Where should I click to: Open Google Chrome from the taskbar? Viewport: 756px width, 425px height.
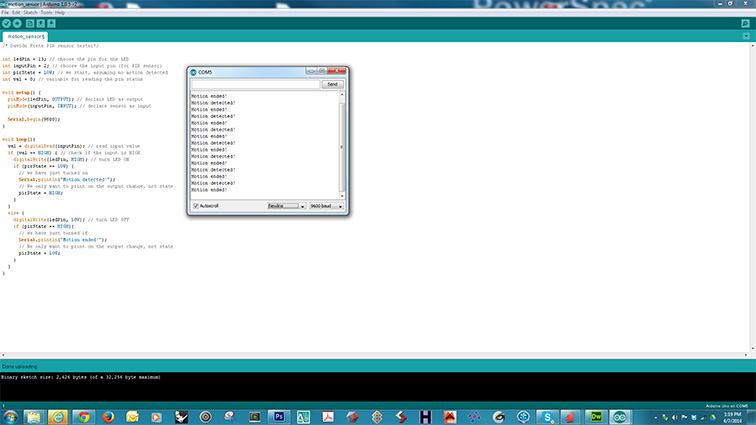tap(84, 417)
